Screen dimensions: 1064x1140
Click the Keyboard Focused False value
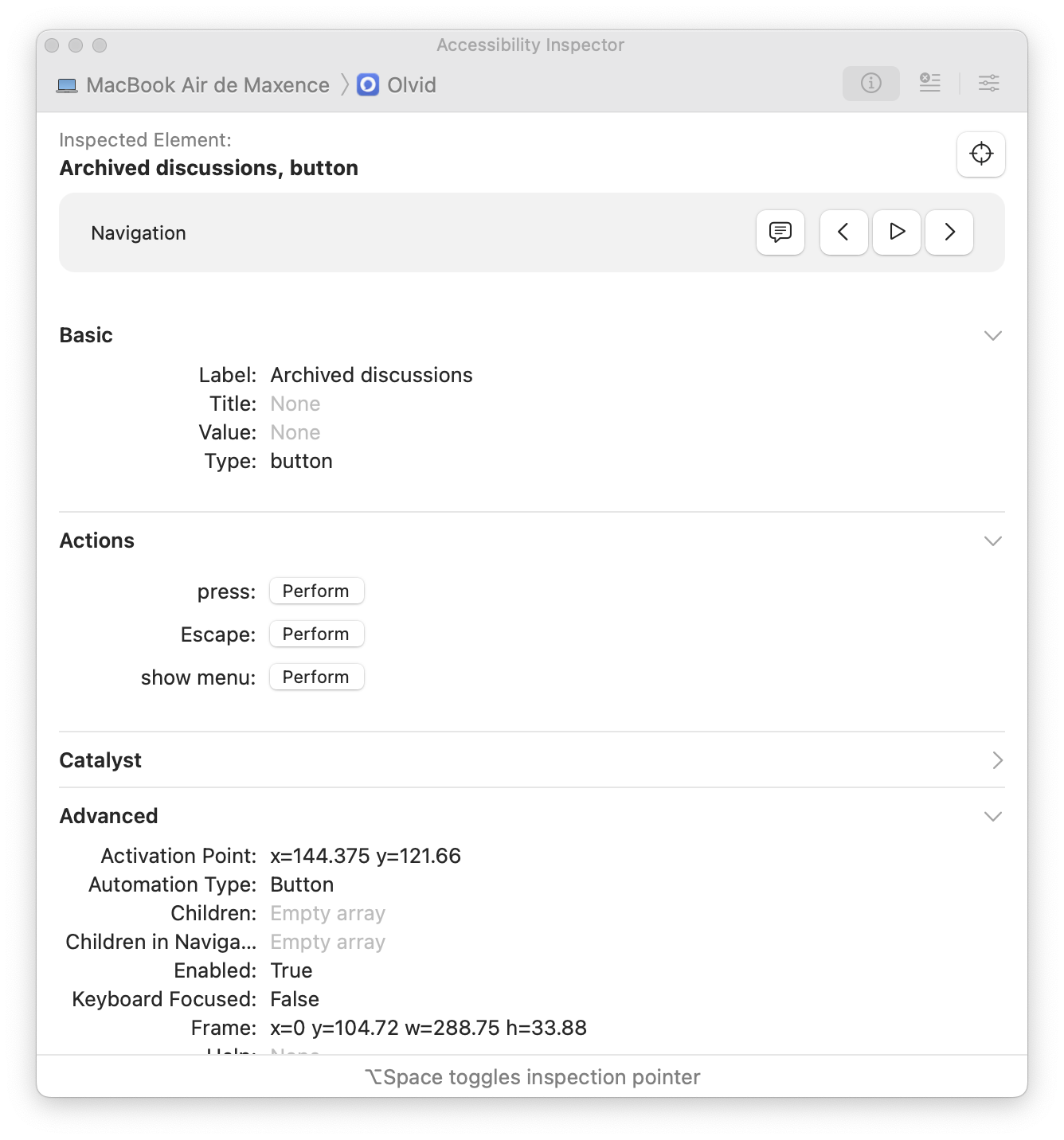(x=295, y=999)
